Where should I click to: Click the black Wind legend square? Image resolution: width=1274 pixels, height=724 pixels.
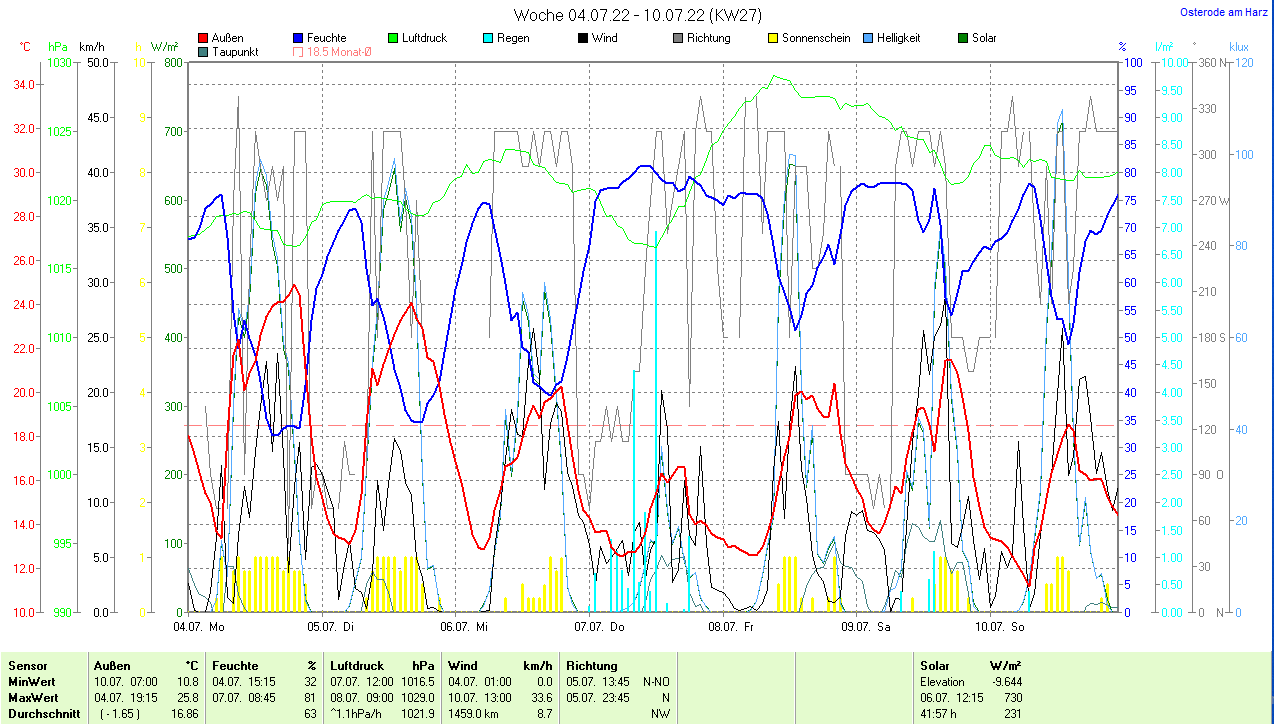click(583, 39)
